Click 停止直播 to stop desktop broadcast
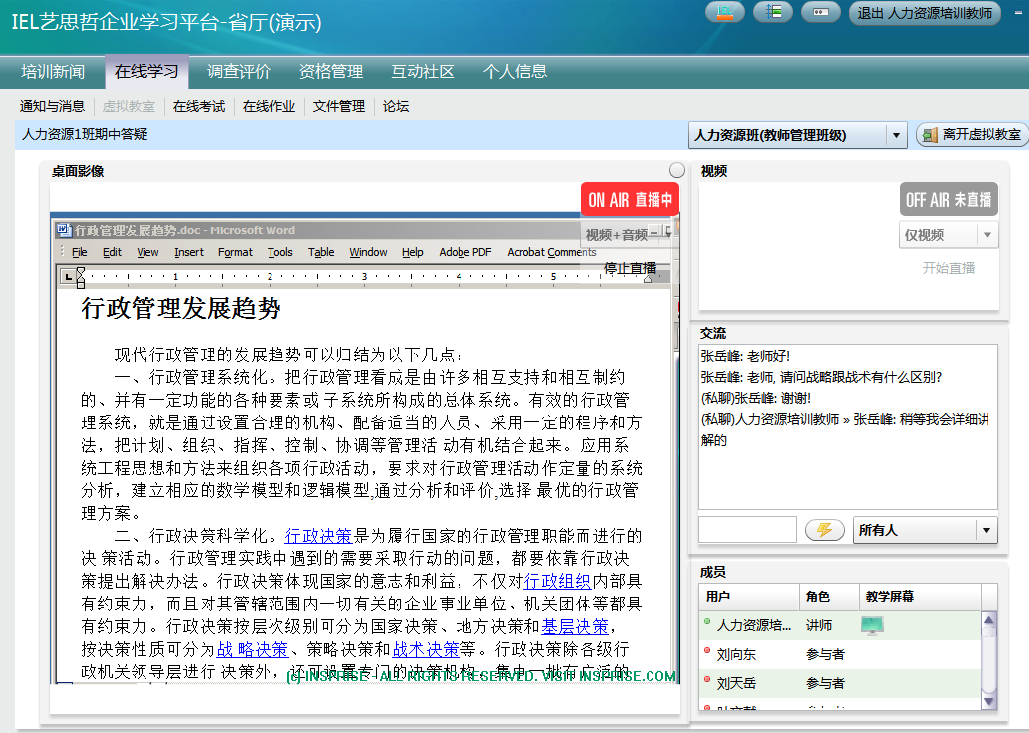 [x=630, y=268]
